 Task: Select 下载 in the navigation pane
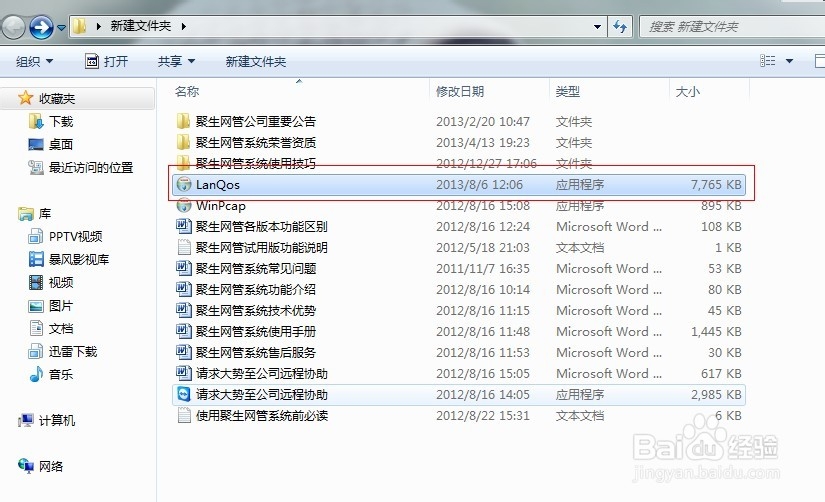pyautogui.click(x=61, y=122)
